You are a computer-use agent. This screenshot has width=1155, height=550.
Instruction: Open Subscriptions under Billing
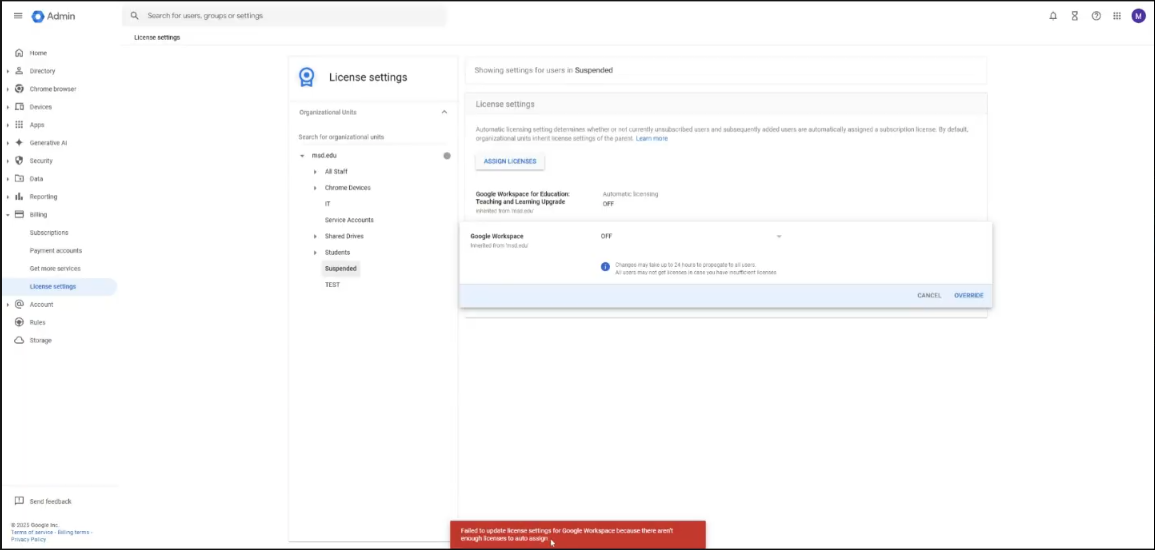(x=49, y=233)
